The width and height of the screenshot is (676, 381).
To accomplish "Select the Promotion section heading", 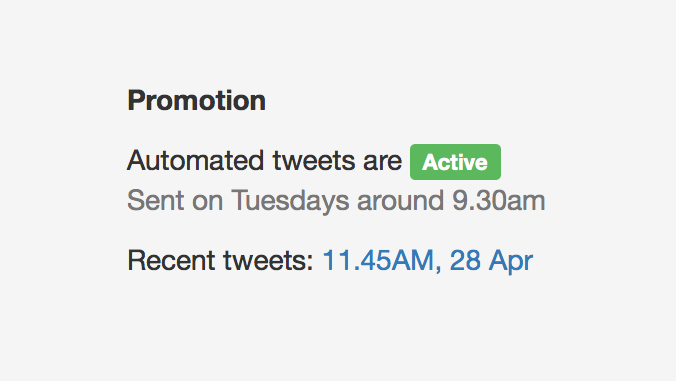I will 197,100.
